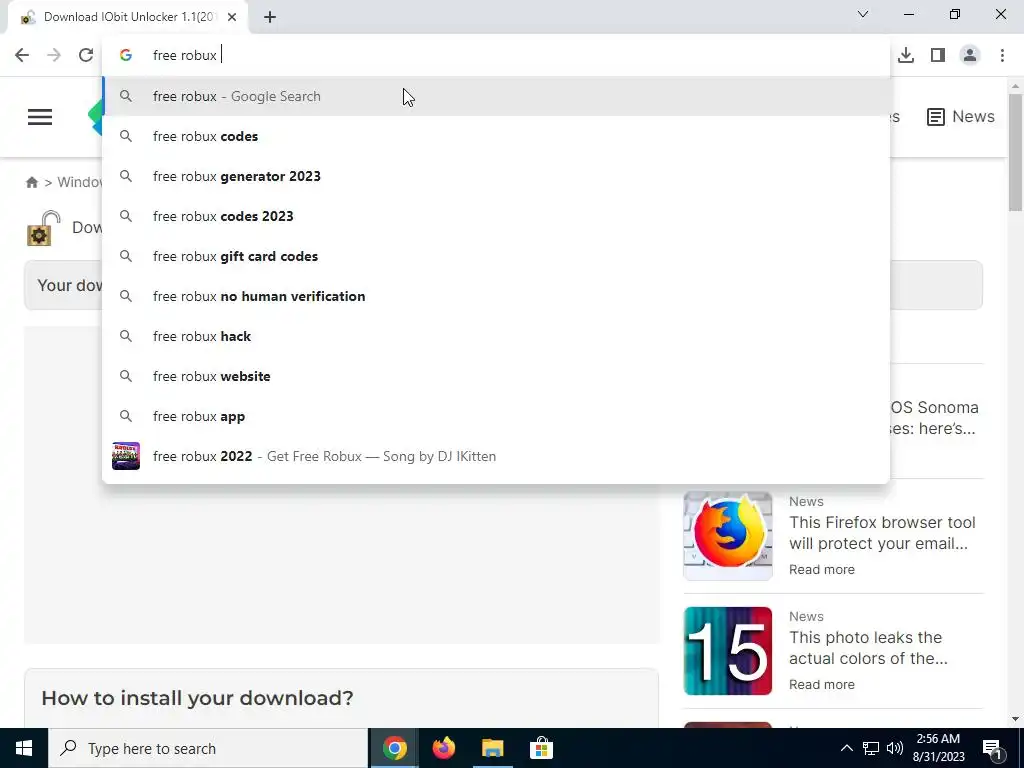
Task: Show hidden system tray icons
Action: (x=846, y=748)
